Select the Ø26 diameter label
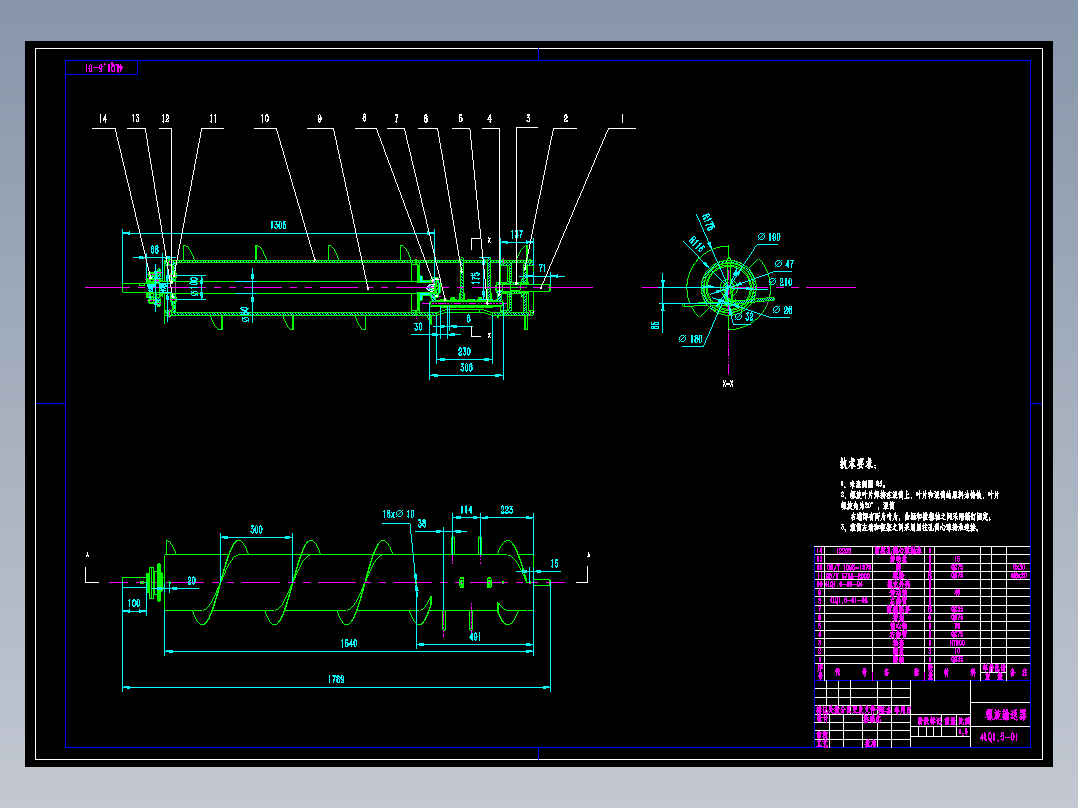The image size is (1078, 808). click(782, 310)
